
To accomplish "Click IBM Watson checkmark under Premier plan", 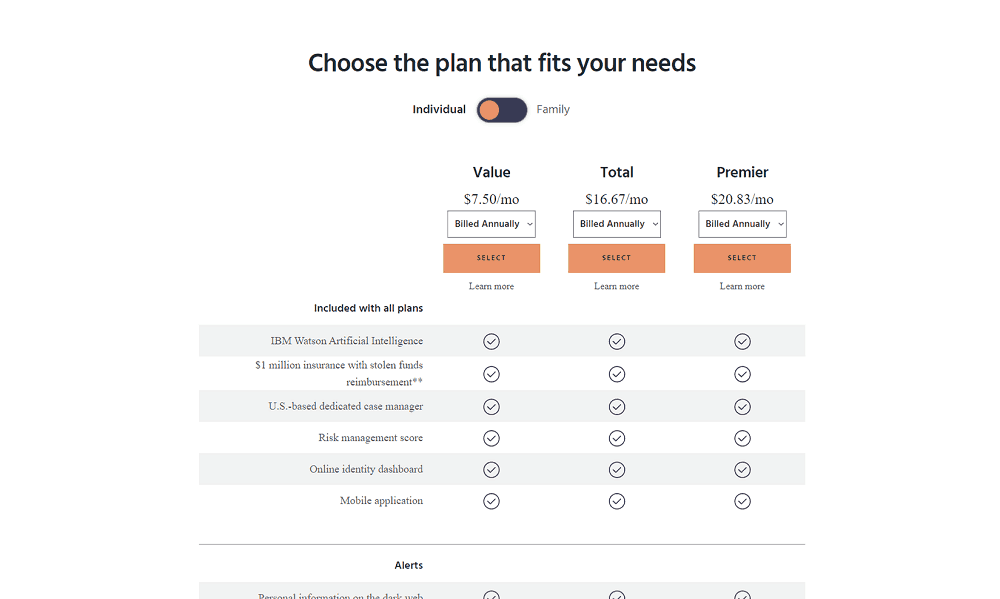I will (x=742, y=341).
